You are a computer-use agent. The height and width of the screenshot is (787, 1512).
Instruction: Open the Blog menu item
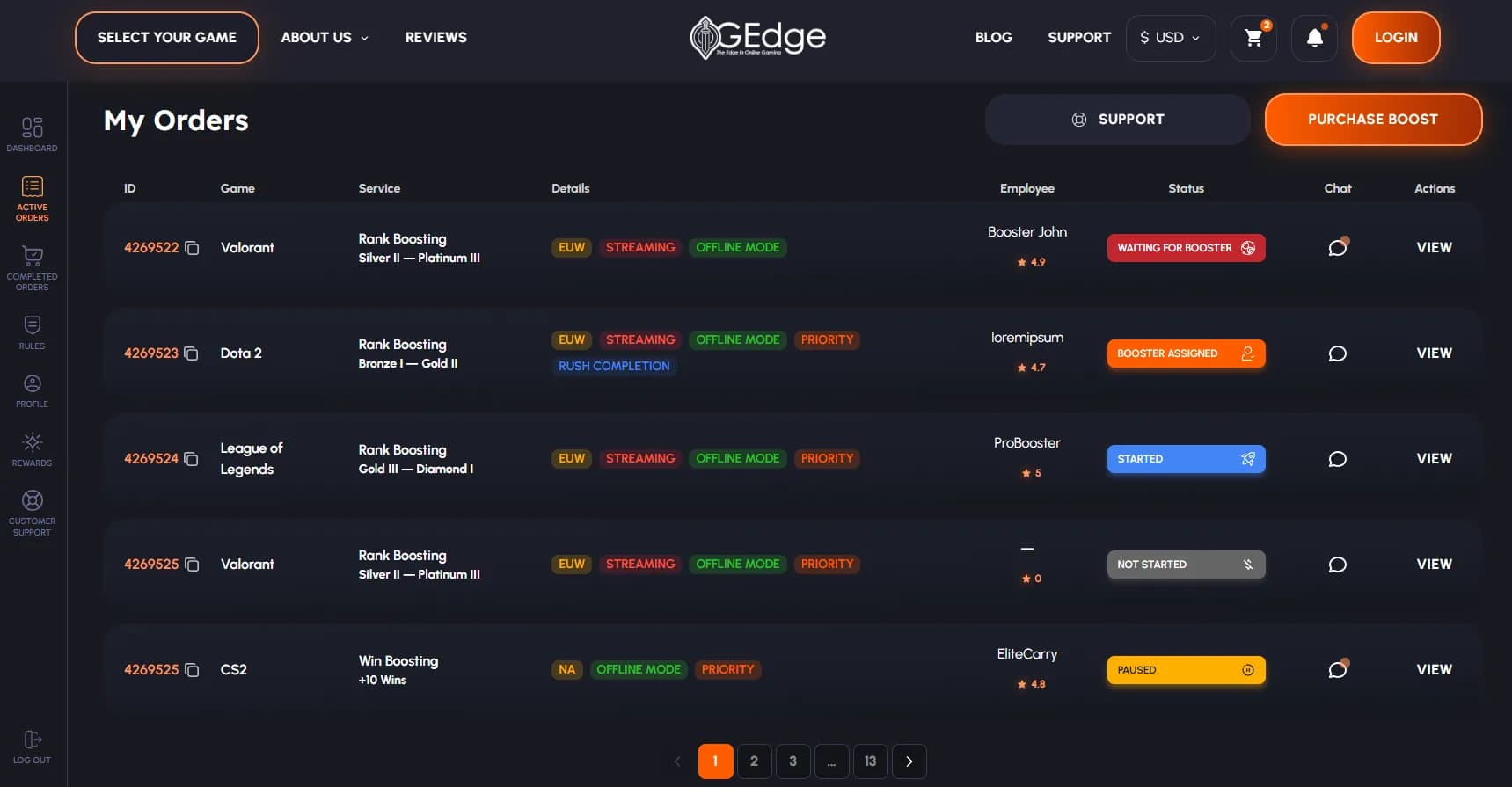click(993, 38)
